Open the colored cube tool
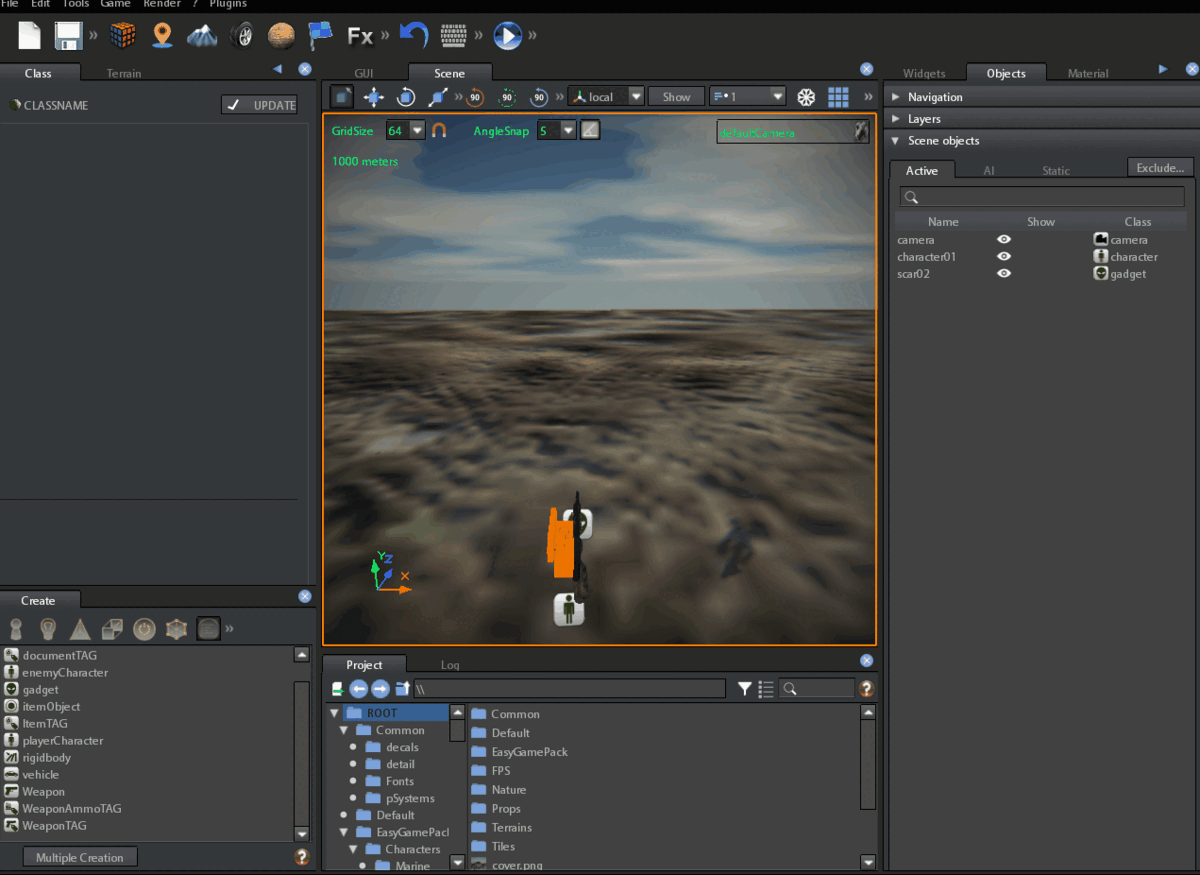1200x875 pixels. 123,36
